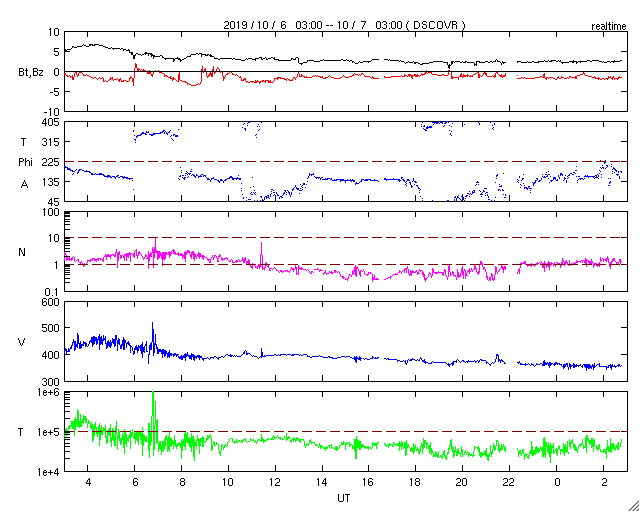640x512 pixels.
Task: Click the '2' hour tick on UT axis
Action: coord(603,482)
